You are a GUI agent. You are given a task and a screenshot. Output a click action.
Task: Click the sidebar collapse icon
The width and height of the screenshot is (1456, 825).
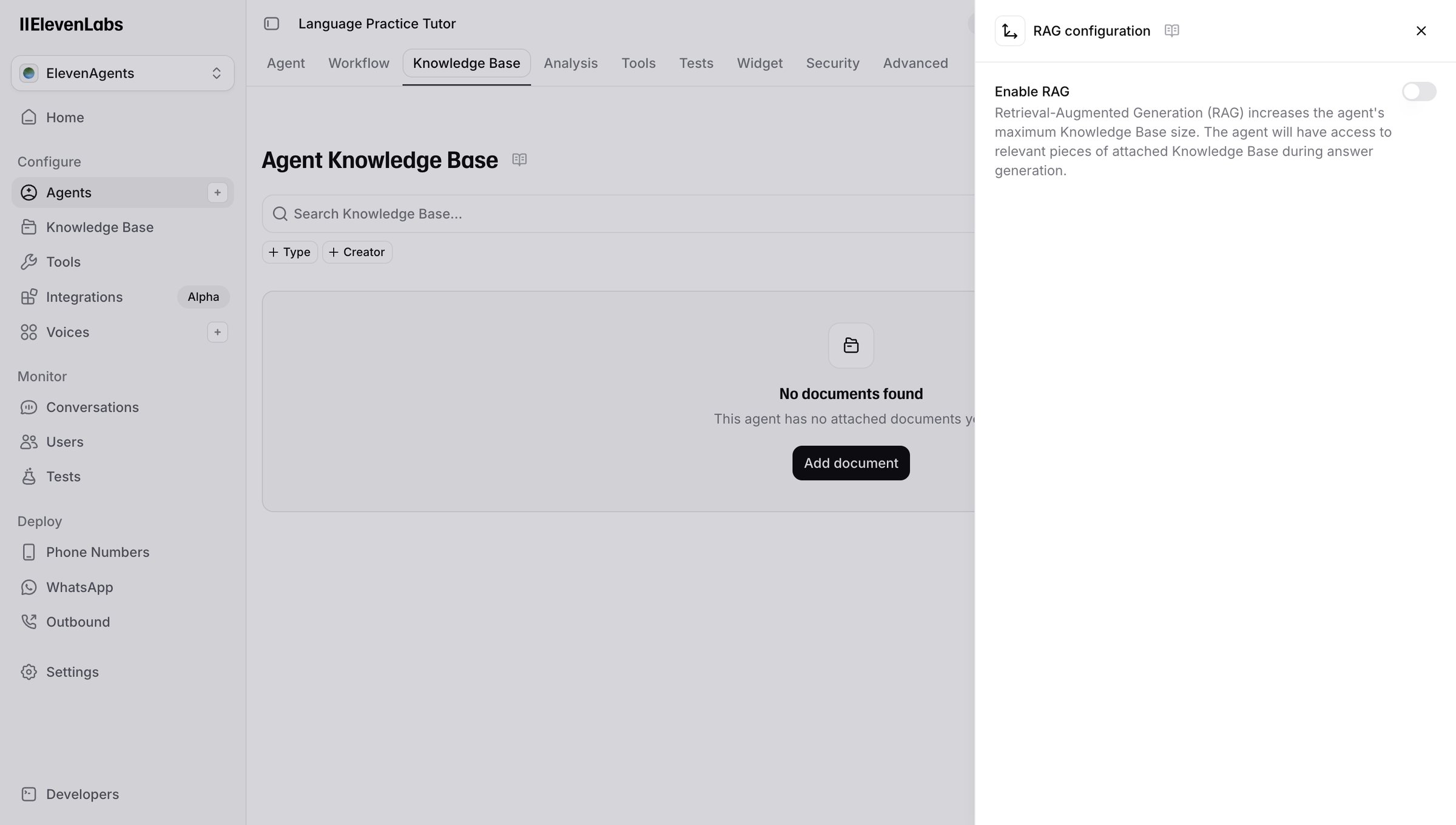pyautogui.click(x=271, y=24)
